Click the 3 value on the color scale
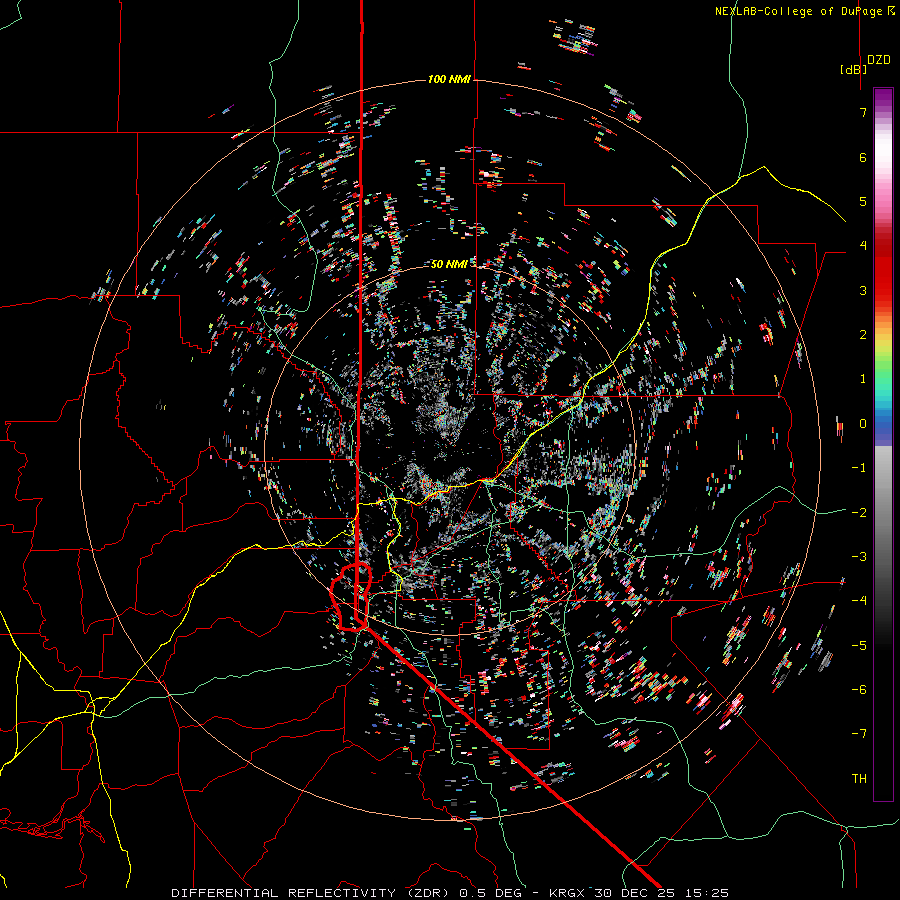Screen dimensions: 900x900 pos(863,290)
